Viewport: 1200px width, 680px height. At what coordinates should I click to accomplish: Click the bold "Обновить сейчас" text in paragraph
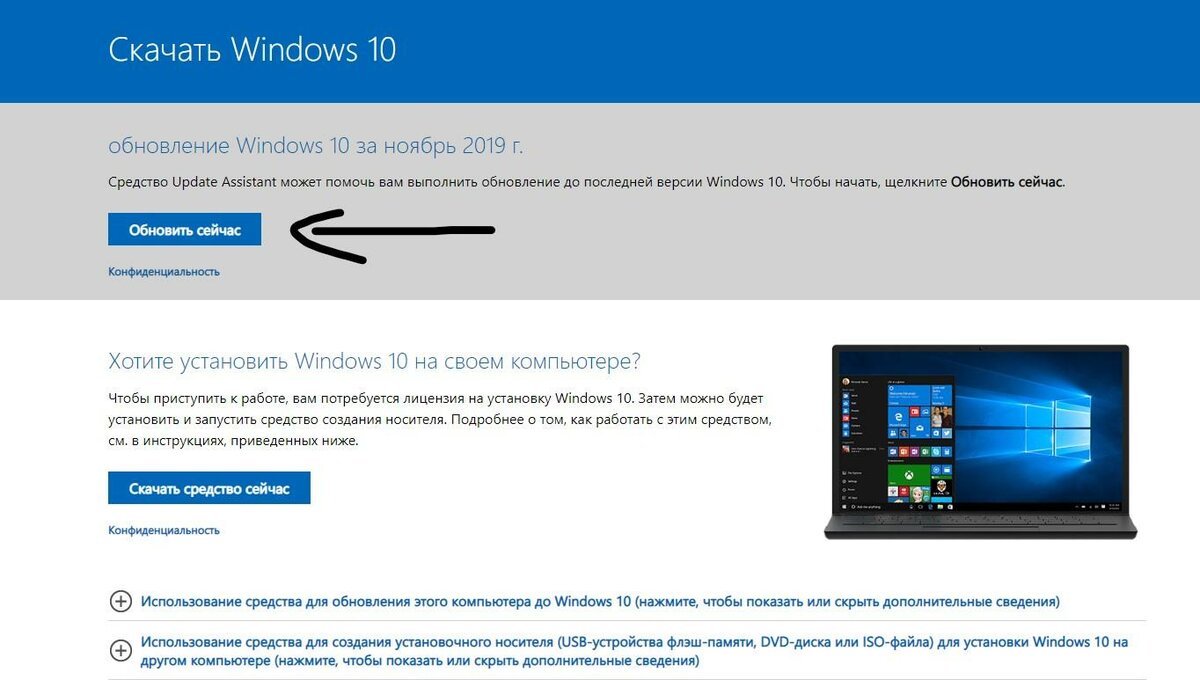click(x=1007, y=182)
